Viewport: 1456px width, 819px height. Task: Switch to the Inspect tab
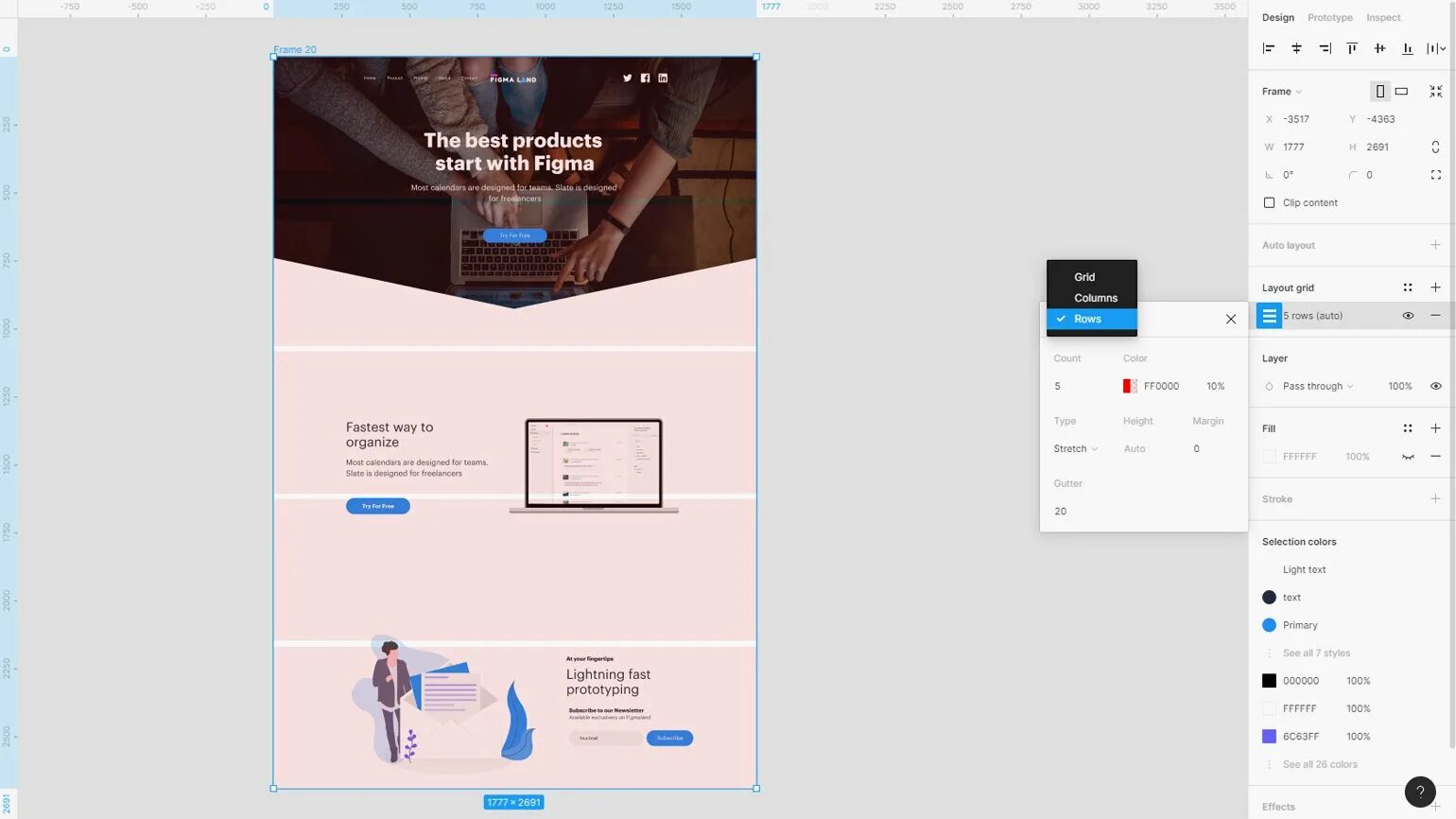coord(1383,18)
